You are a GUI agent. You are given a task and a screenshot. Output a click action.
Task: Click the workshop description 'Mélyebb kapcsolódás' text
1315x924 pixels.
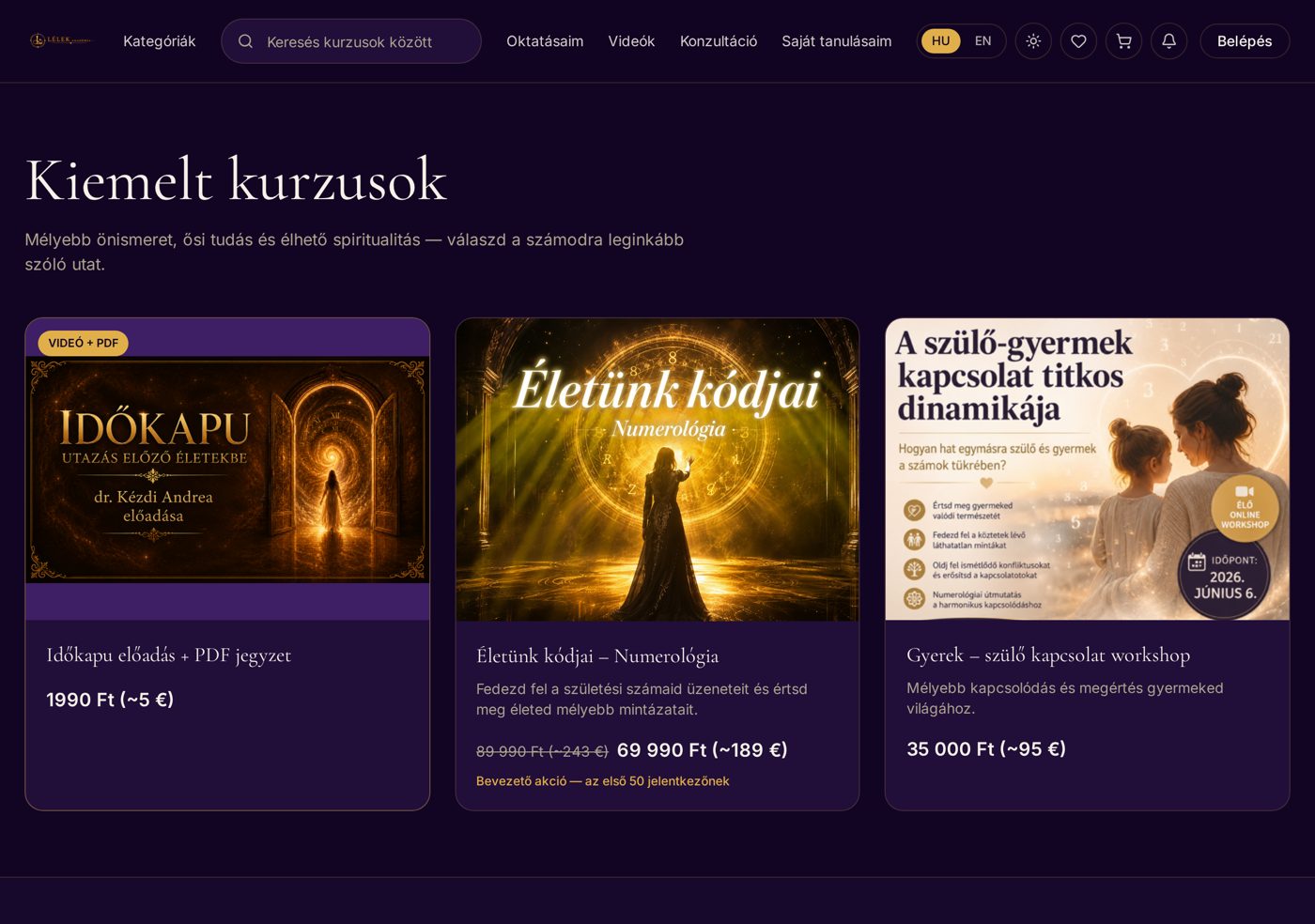[1065, 699]
